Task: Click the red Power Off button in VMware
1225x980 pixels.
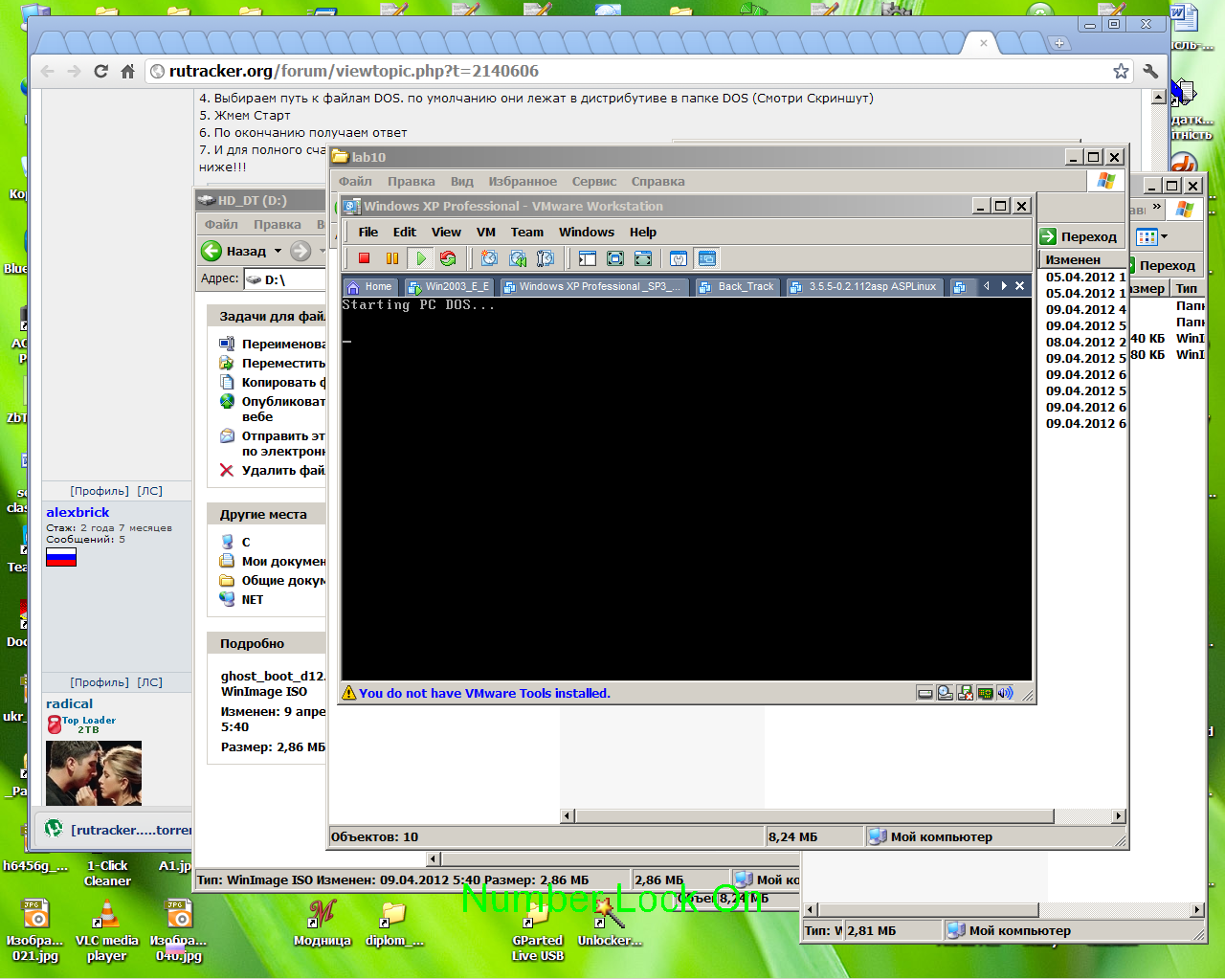Action: [x=364, y=258]
